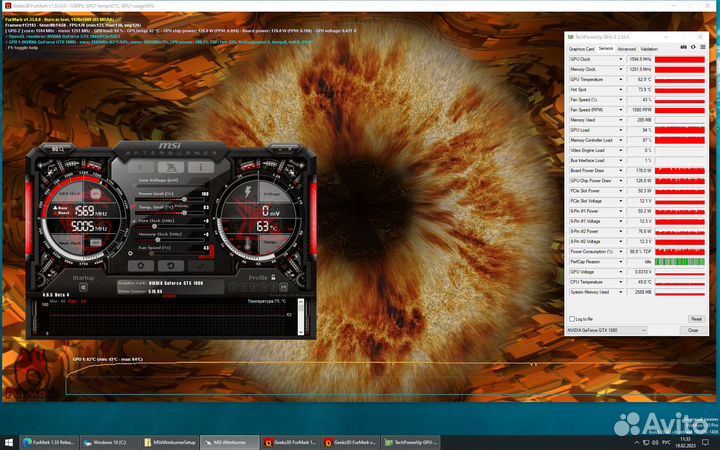Expand Memory Clock sensor dropdown
720x450 pixels.
point(621,69)
